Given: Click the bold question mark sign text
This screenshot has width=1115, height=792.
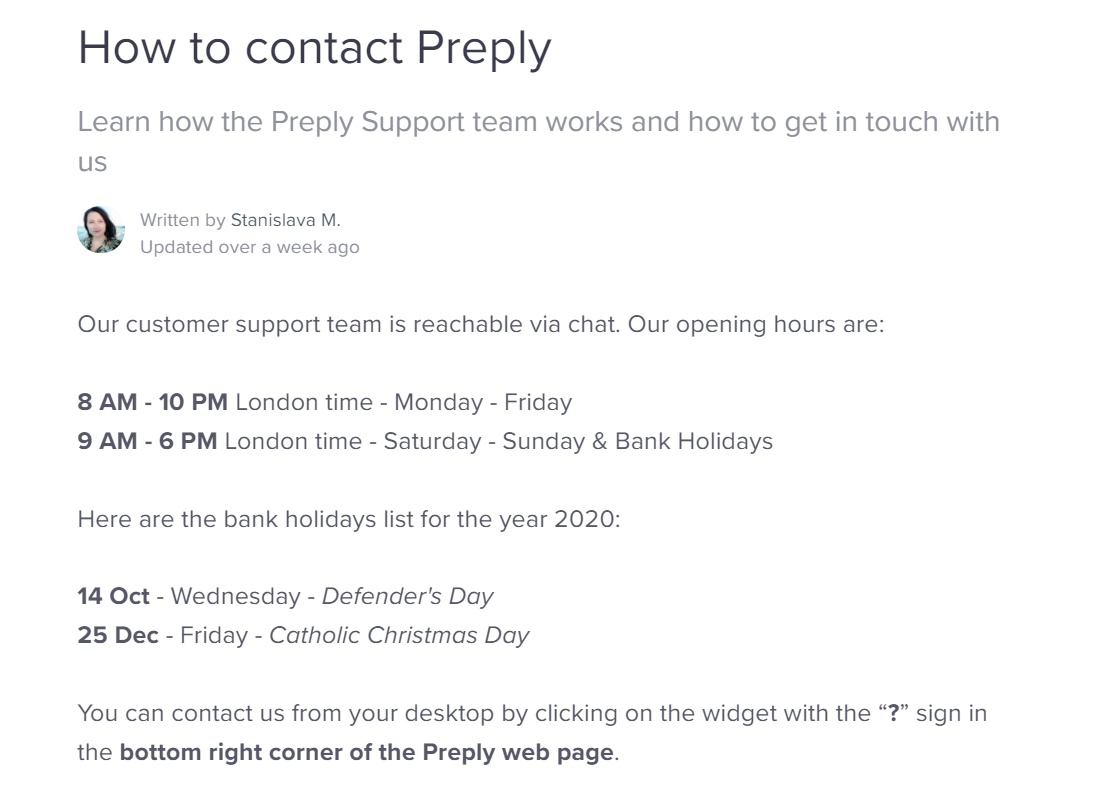Looking at the screenshot, I should point(894,713).
